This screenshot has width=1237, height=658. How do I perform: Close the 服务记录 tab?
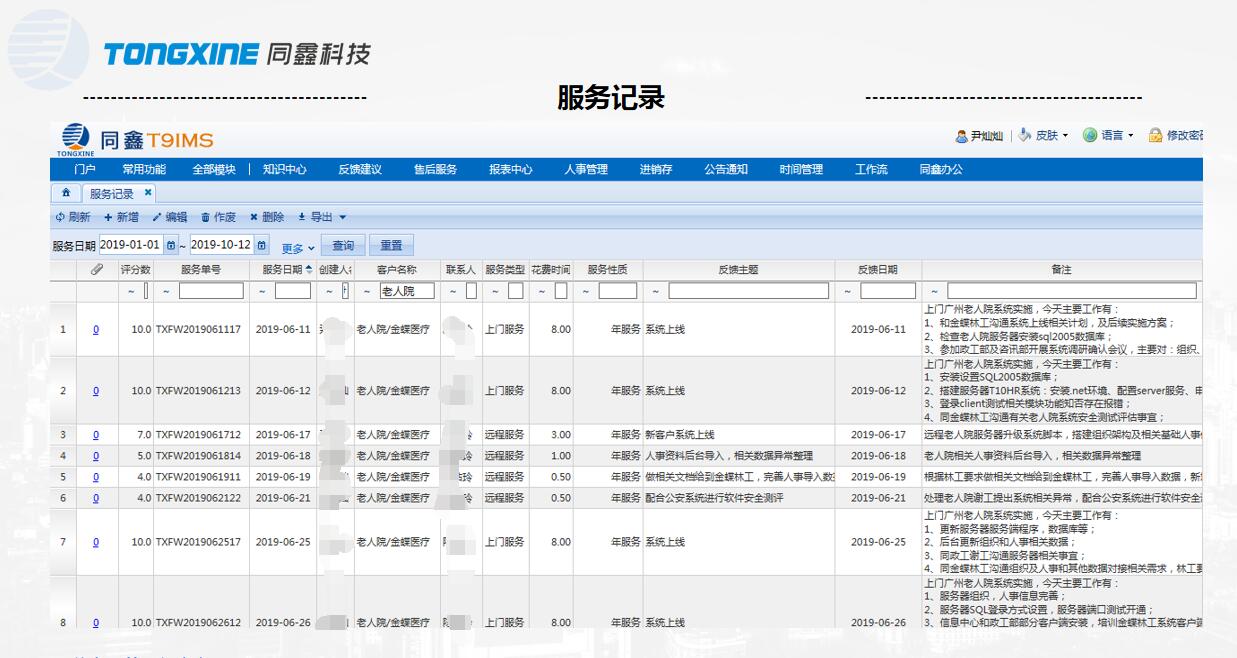pyautogui.click(x=148, y=193)
